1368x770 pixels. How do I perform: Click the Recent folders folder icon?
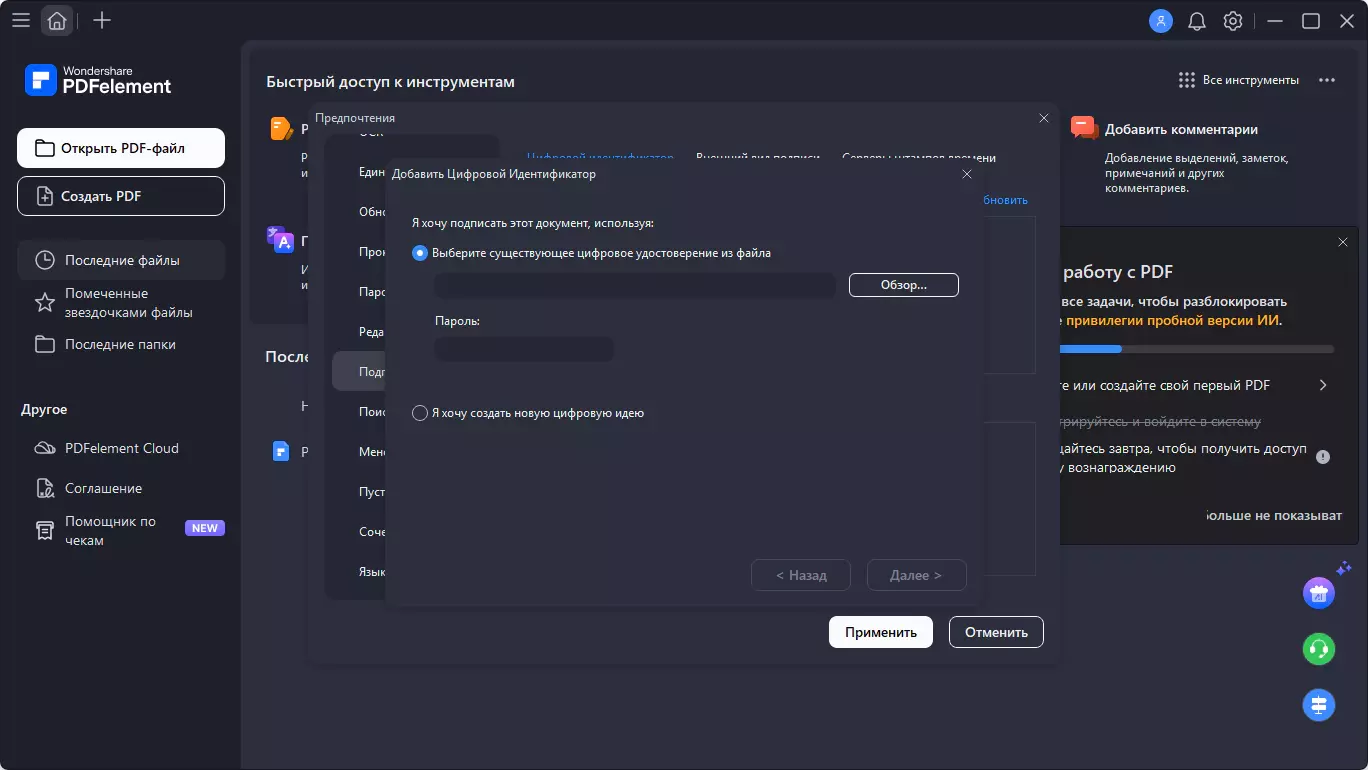click(45, 344)
